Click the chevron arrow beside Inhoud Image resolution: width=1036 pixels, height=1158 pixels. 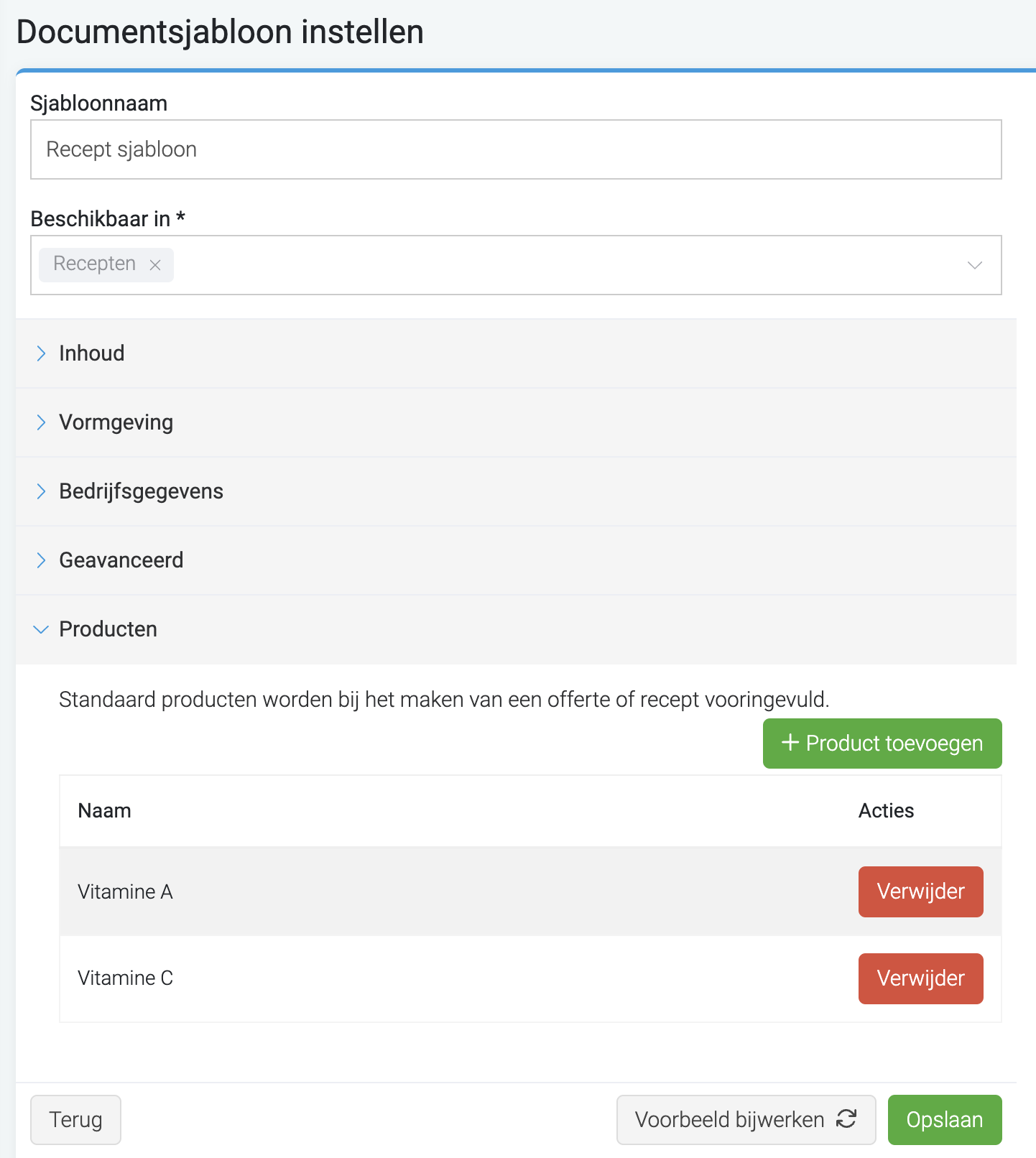point(41,353)
